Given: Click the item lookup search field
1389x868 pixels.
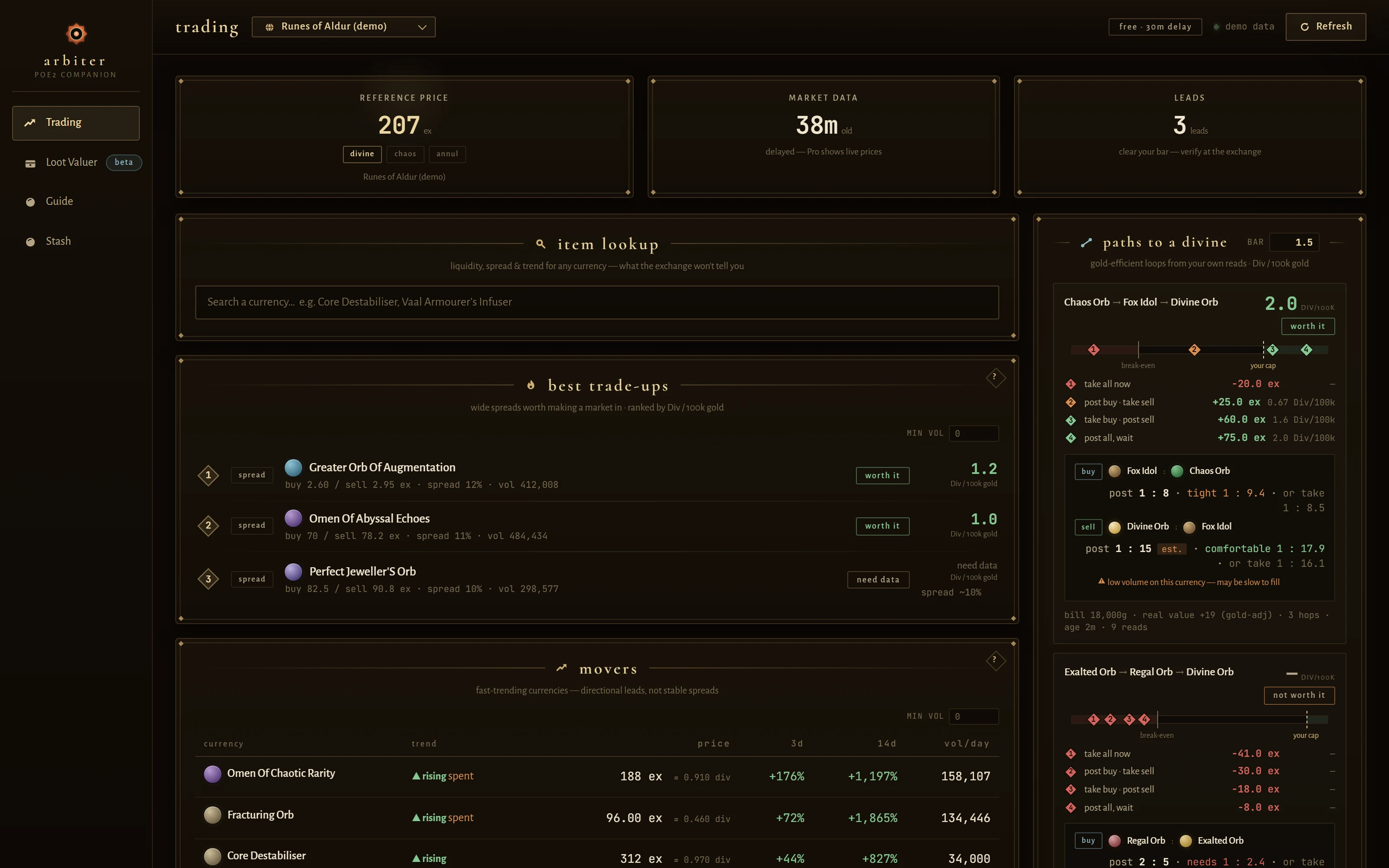Looking at the screenshot, I should coord(597,302).
